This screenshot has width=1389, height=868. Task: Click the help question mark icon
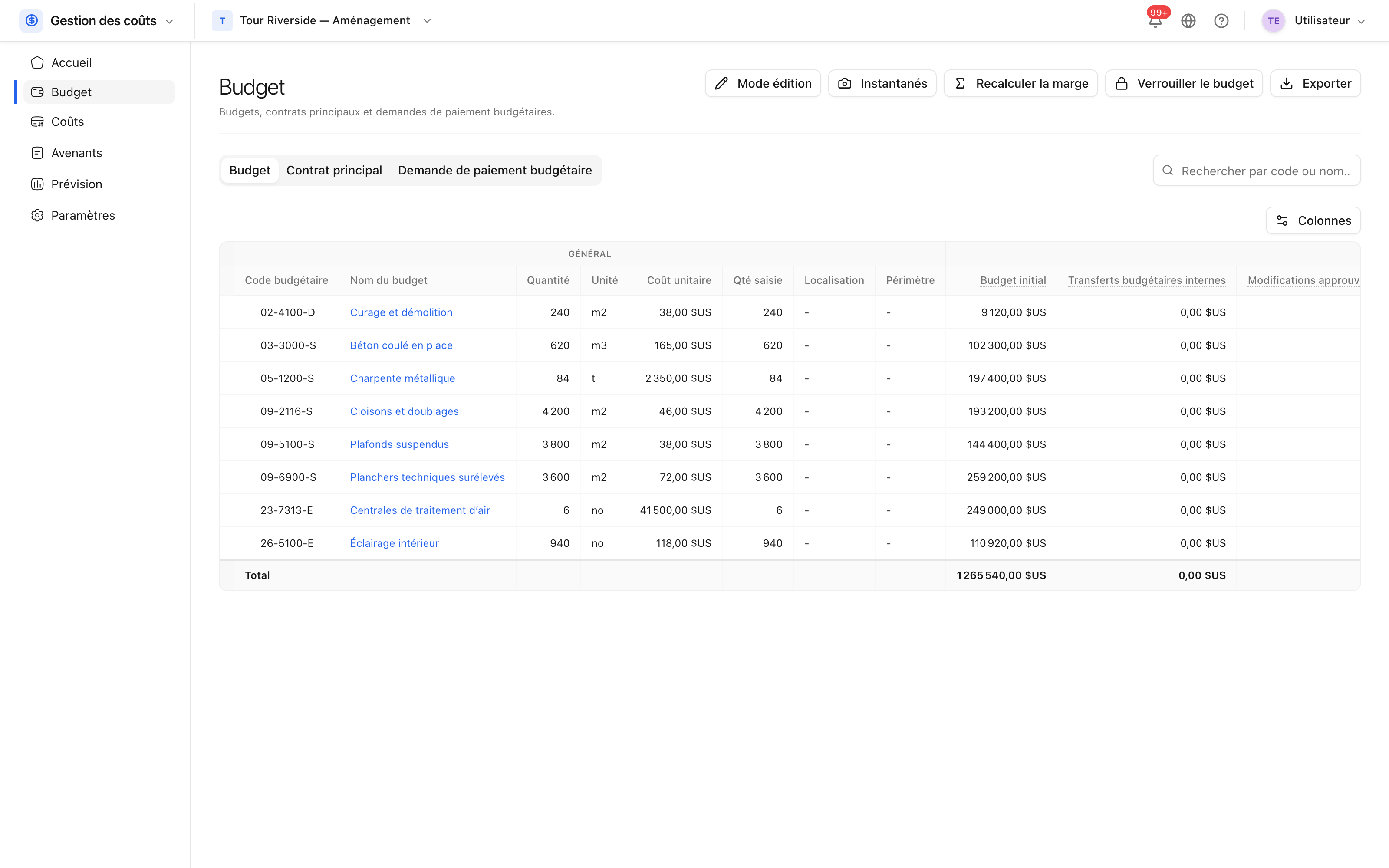coord(1221,21)
